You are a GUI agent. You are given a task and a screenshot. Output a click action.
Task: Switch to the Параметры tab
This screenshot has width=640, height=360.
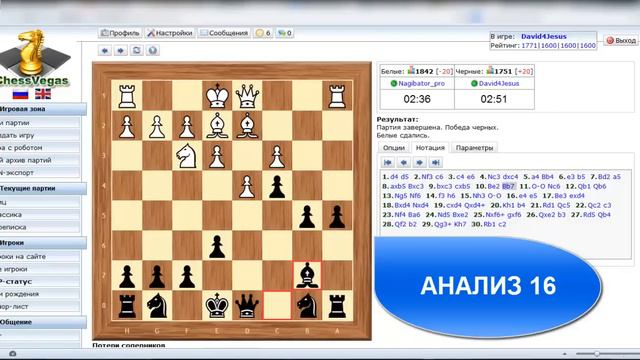coord(474,148)
